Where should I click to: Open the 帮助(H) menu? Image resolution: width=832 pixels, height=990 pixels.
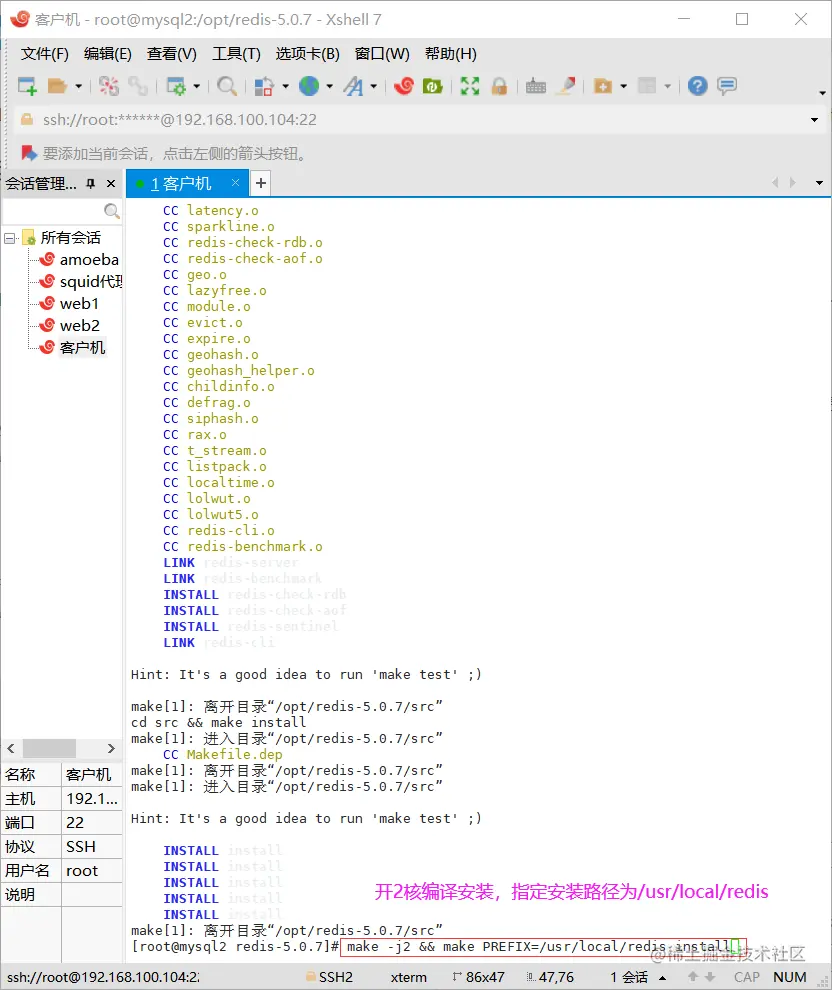[451, 54]
